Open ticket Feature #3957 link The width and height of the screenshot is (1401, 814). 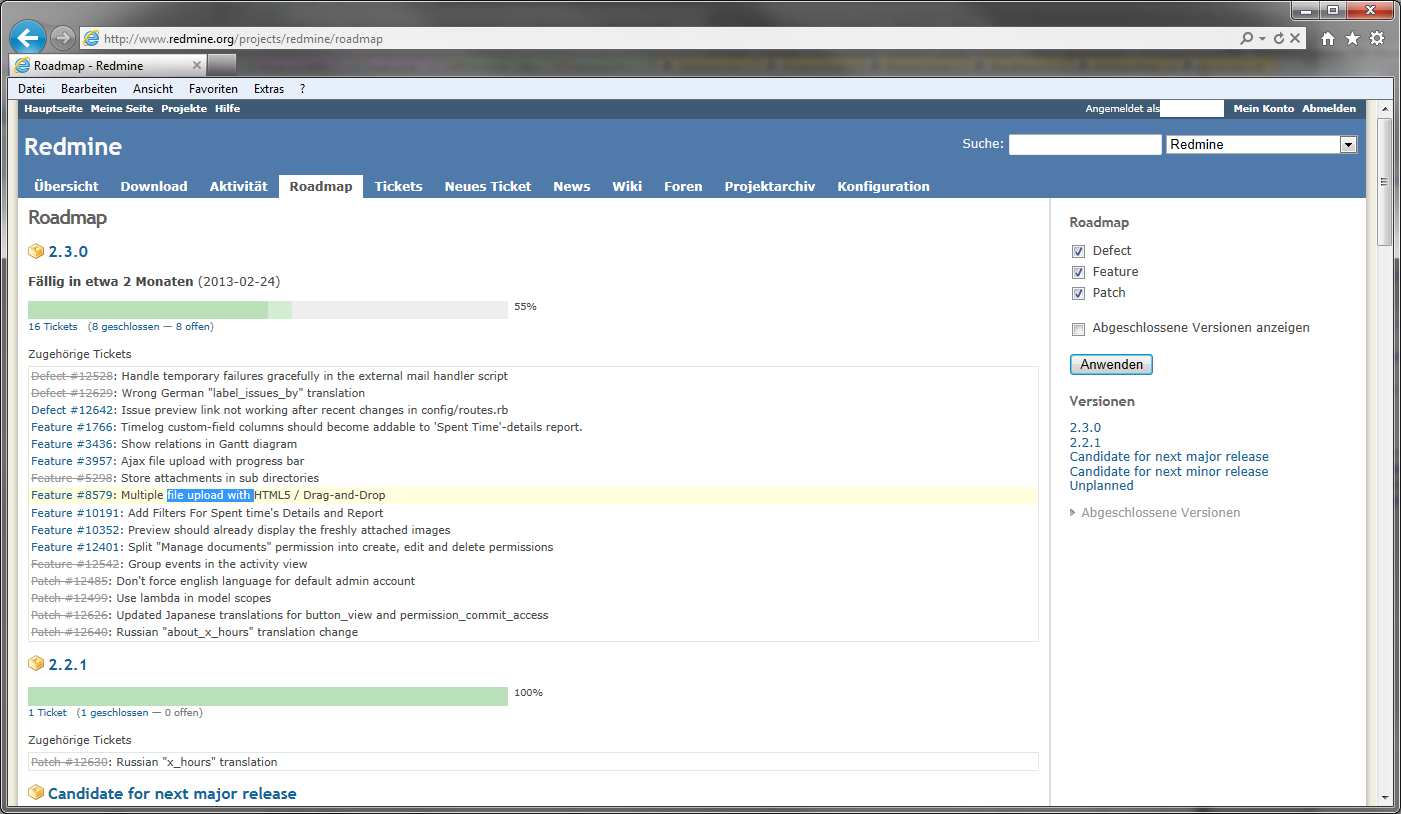click(72, 461)
